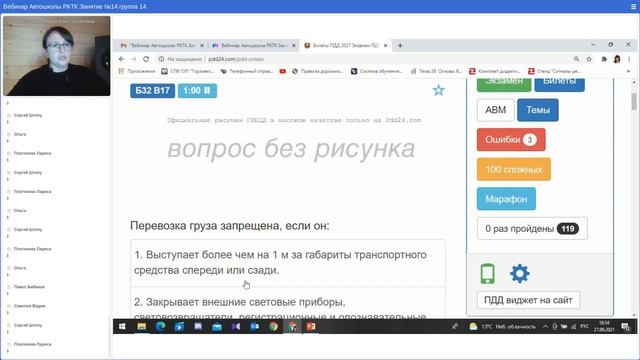This screenshot has width=640, height=360.
Task: Open the Mail app on the taskbar
Action: [217, 327]
